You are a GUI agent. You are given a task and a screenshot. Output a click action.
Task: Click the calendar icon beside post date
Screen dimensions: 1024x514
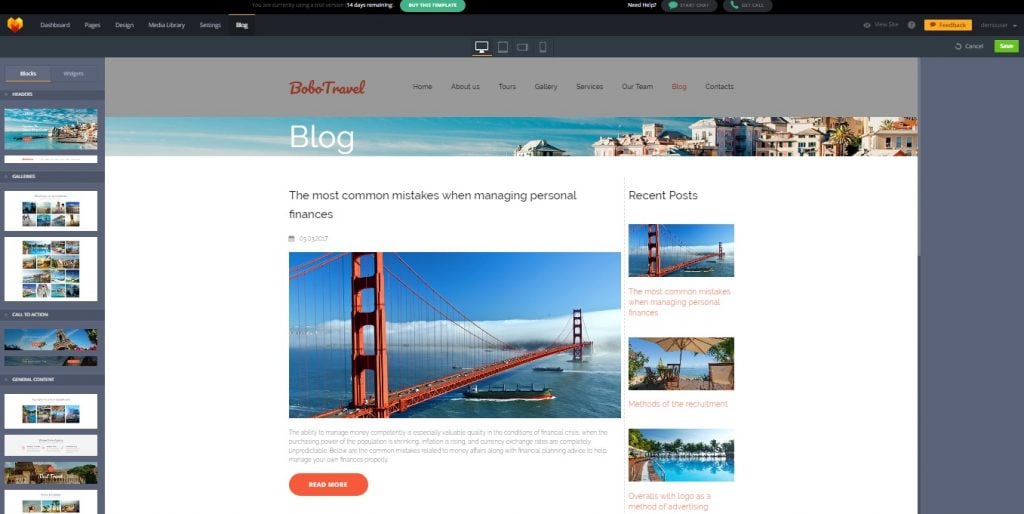pyautogui.click(x=292, y=239)
